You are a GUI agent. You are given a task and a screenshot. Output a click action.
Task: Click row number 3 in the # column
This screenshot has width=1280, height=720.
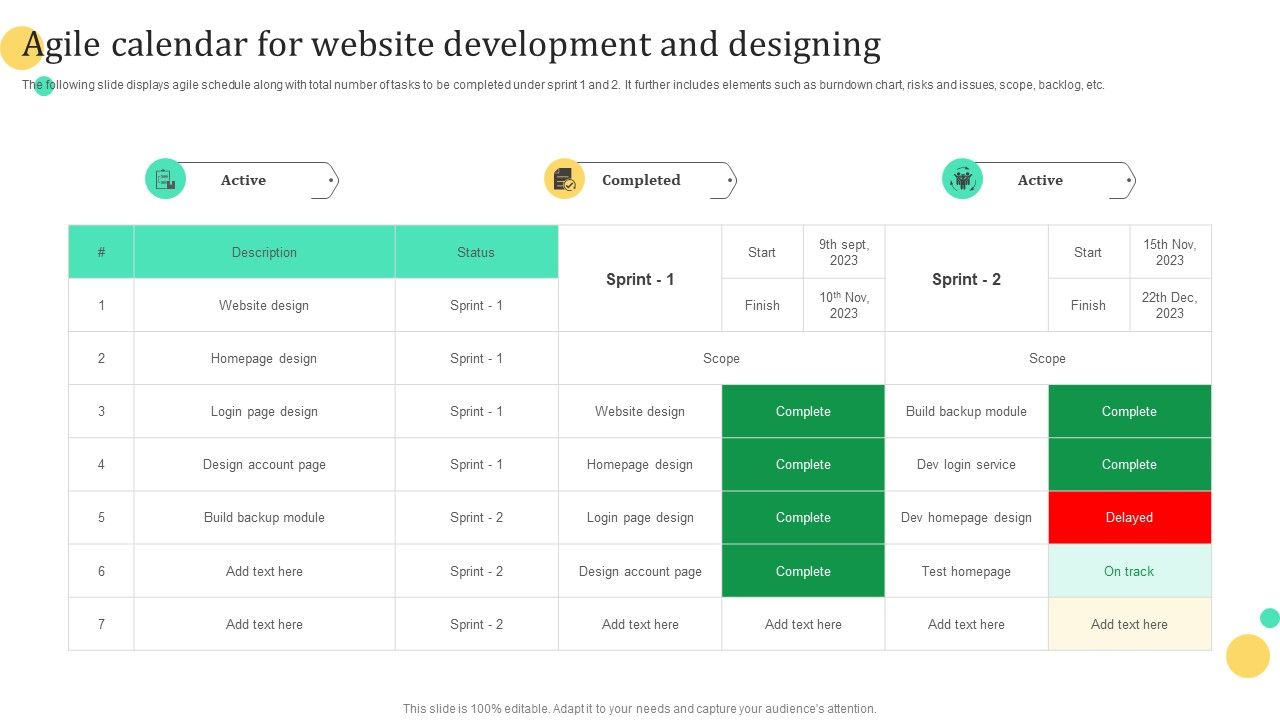click(101, 411)
